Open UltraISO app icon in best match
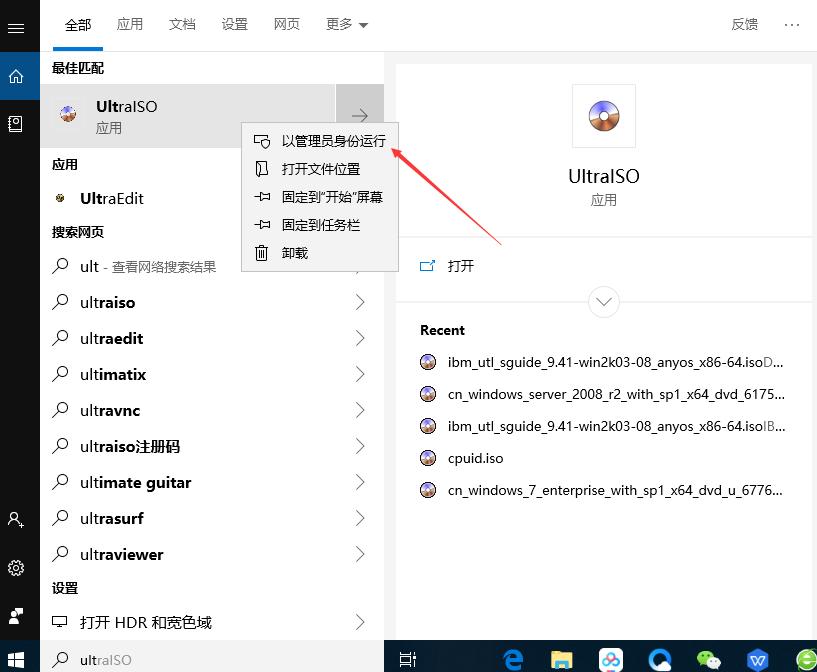817x672 pixels. click(x=66, y=113)
